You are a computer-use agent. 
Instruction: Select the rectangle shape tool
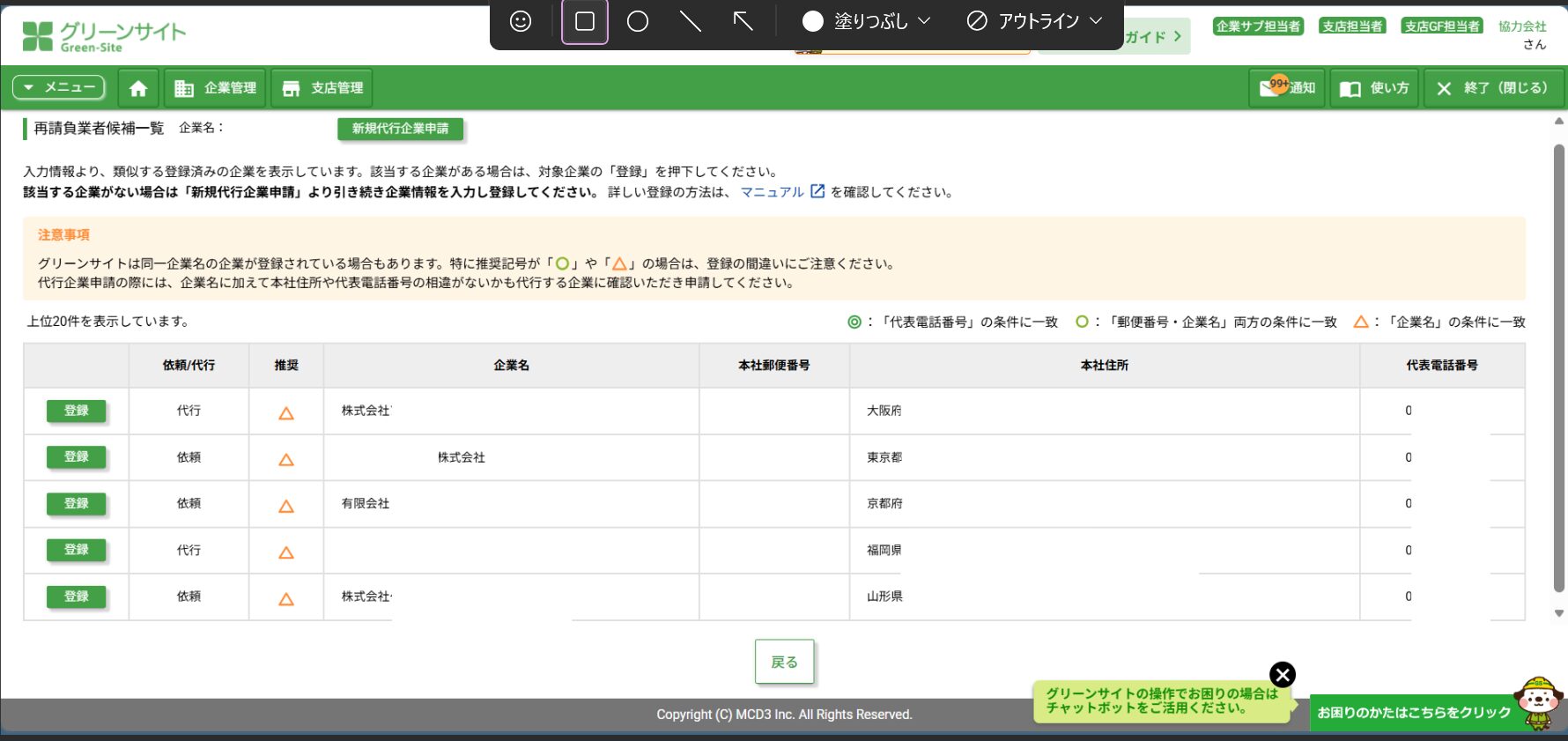(585, 21)
